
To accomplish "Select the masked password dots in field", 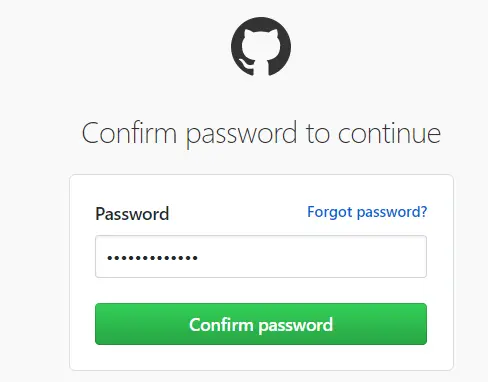I will [152, 258].
